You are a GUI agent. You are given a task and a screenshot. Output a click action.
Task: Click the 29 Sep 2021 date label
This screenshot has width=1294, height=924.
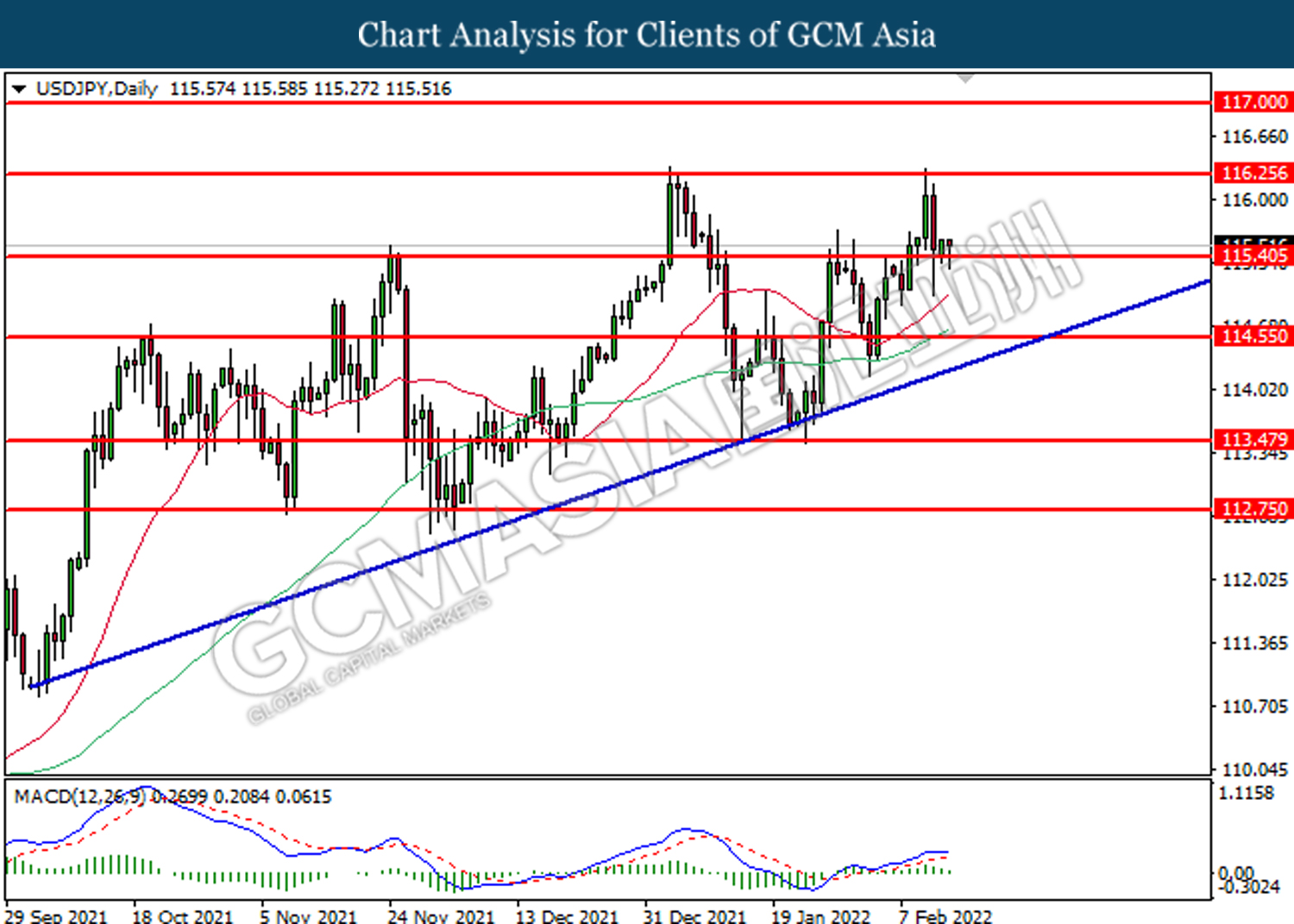click(56, 915)
